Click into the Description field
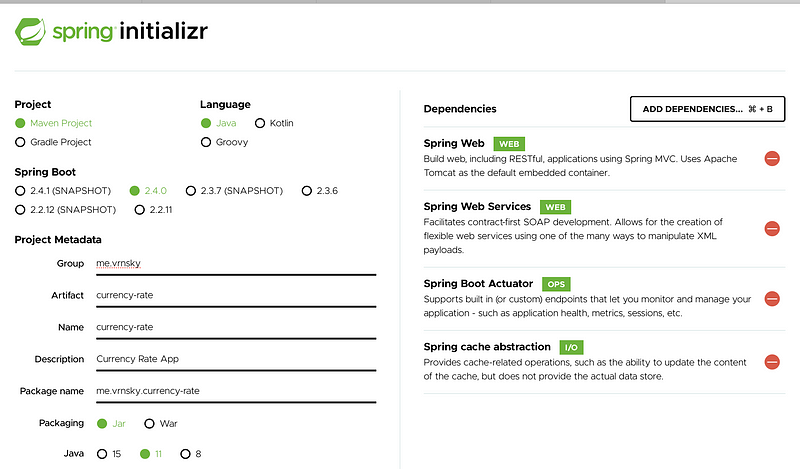Screen dimensions: 800x469 click(x=235, y=359)
